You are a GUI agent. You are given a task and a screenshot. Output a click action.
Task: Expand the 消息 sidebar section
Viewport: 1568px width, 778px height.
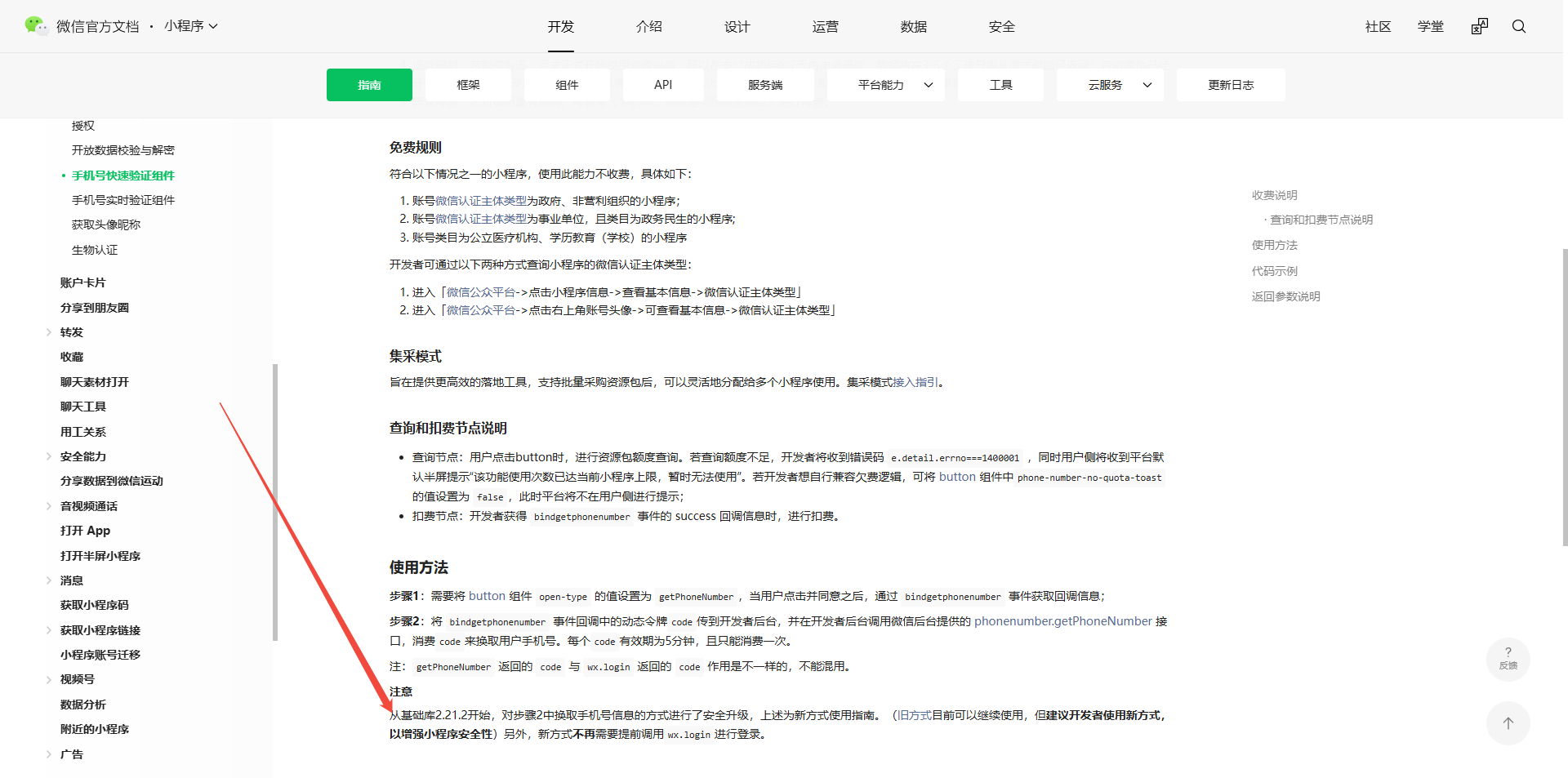pyautogui.click(x=49, y=580)
